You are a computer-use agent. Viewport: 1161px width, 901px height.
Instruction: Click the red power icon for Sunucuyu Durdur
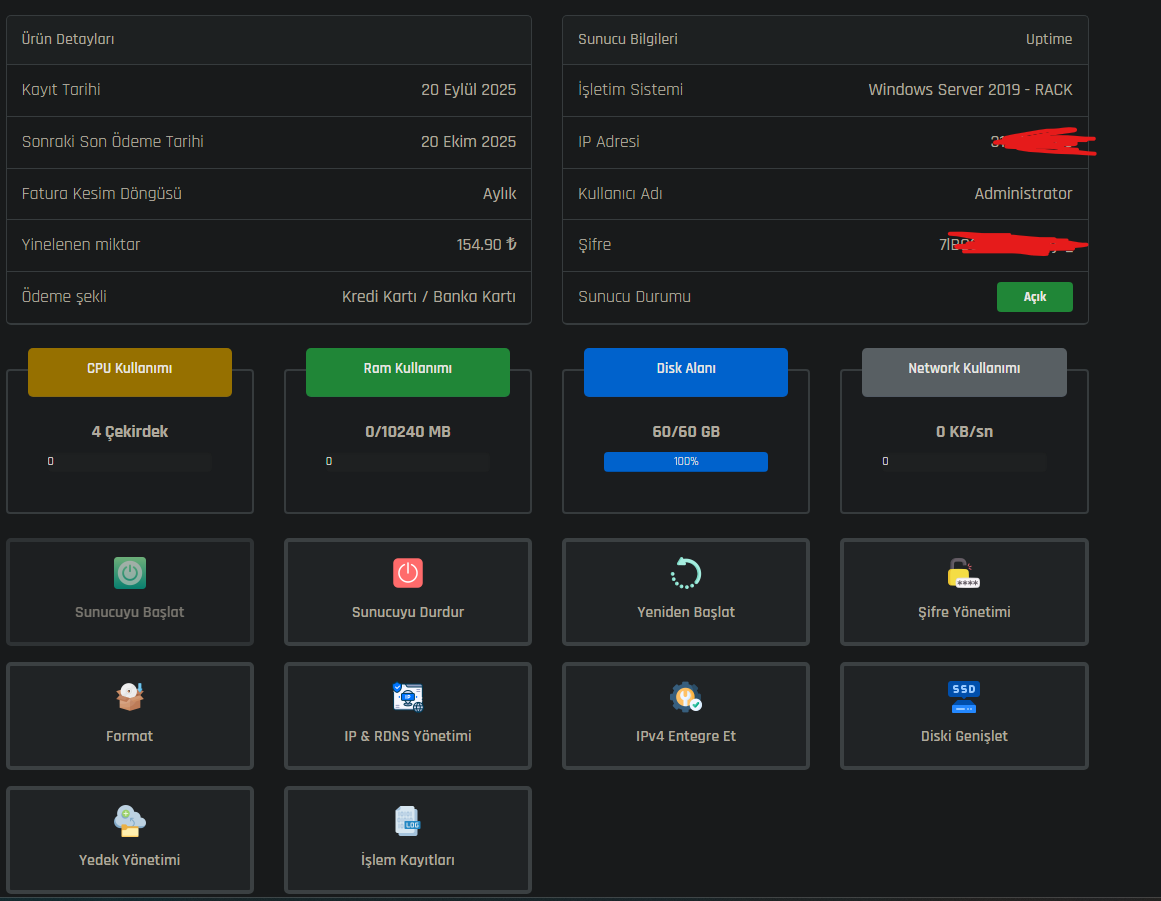click(407, 573)
